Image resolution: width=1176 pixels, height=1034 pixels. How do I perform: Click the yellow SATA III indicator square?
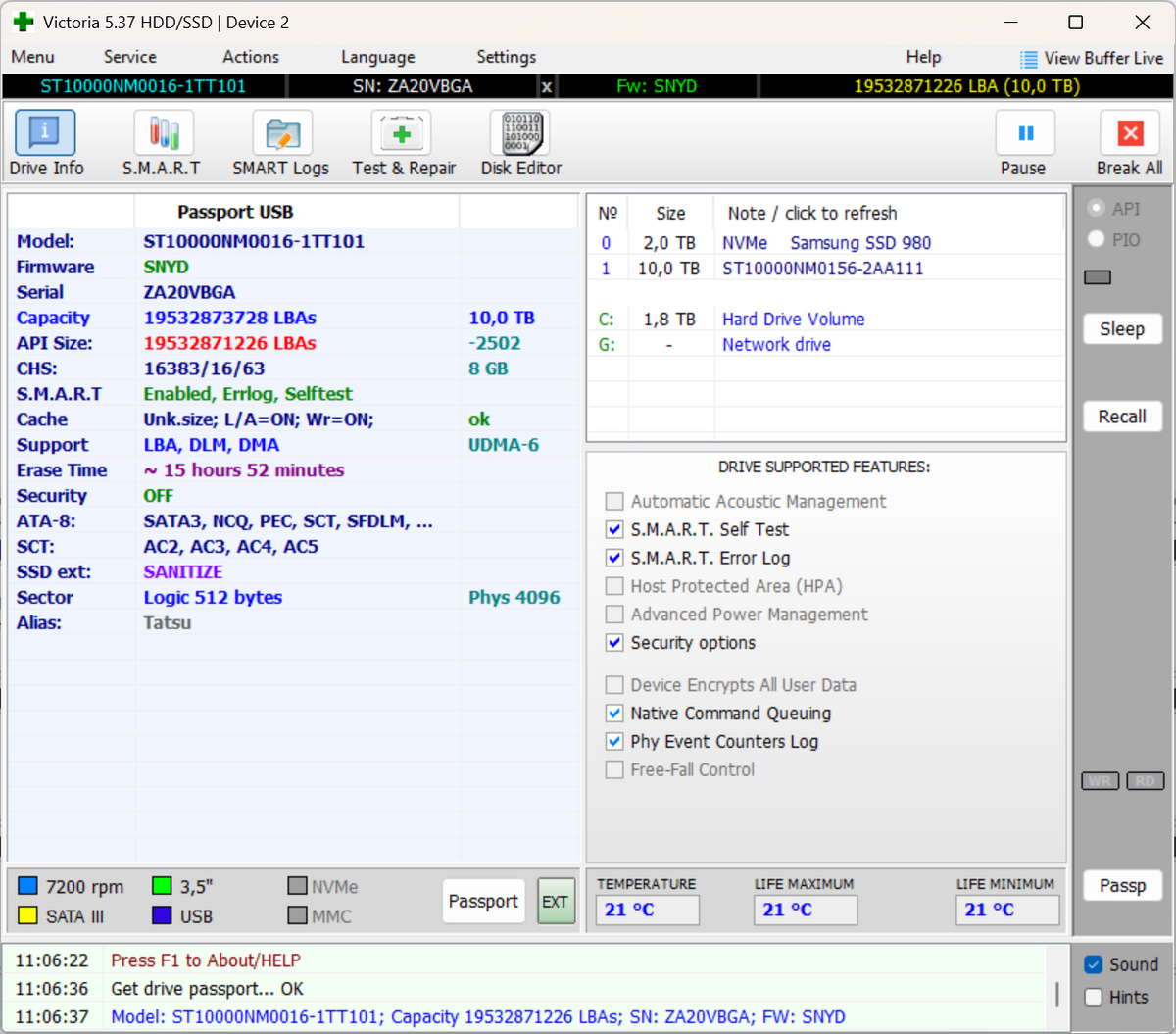(27, 915)
